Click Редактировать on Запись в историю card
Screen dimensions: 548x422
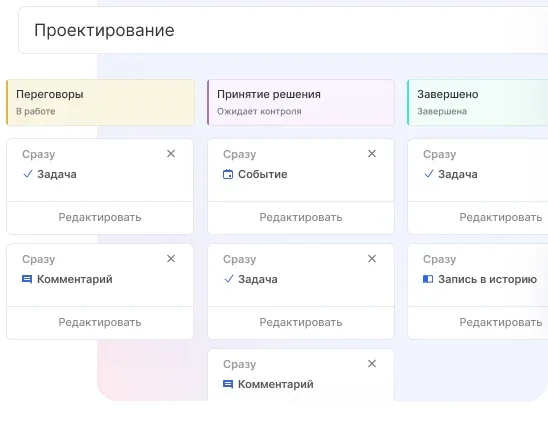tap(500, 322)
